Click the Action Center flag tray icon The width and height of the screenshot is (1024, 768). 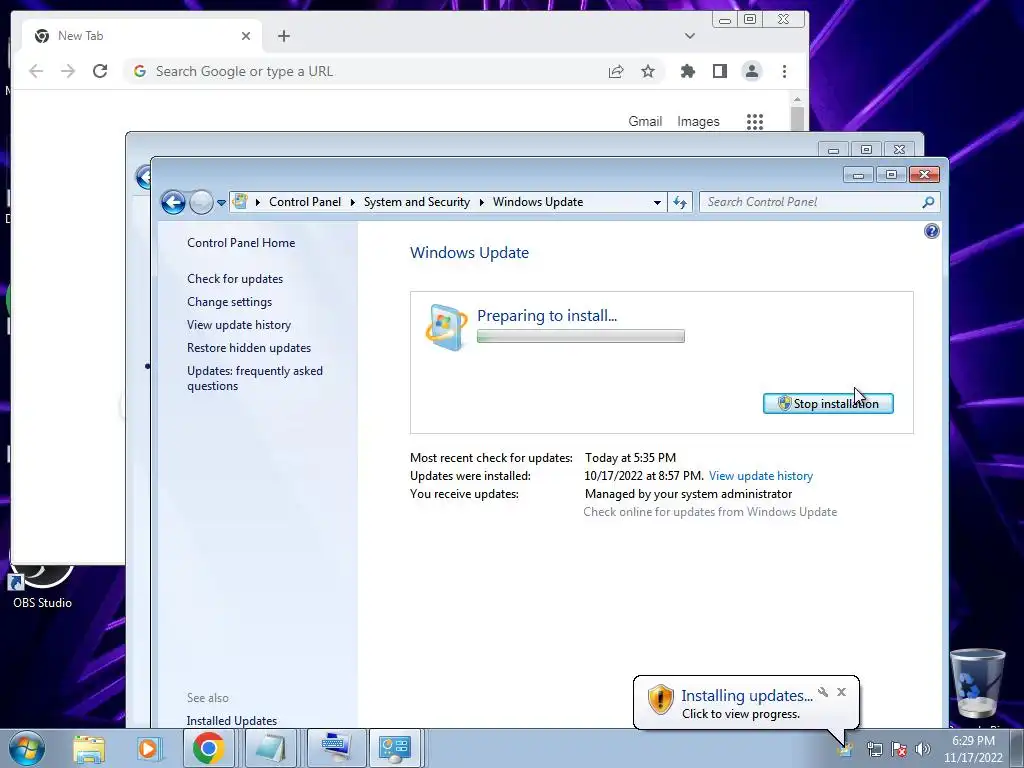pyautogui.click(x=899, y=750)
